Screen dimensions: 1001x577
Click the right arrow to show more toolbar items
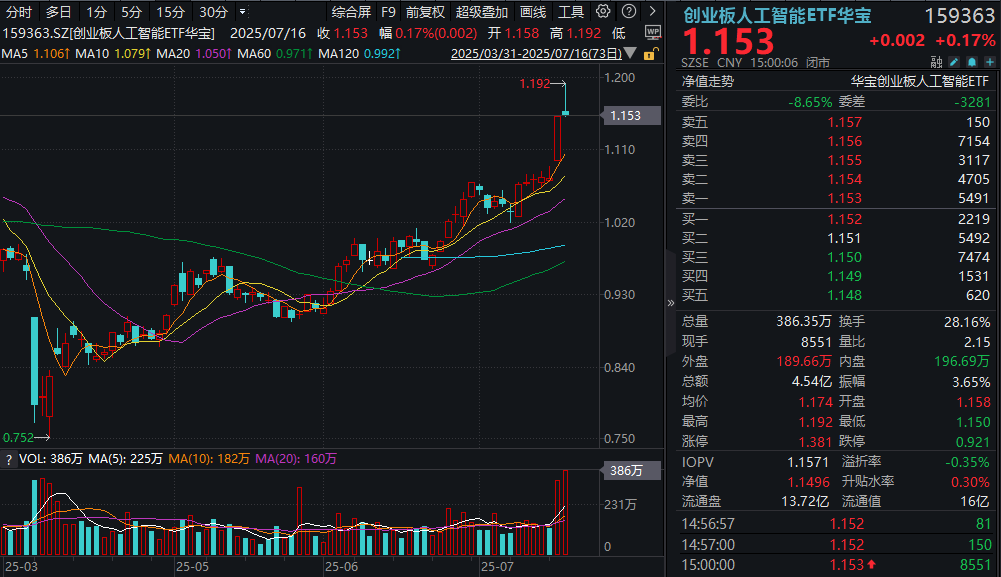tap(652, 11)
